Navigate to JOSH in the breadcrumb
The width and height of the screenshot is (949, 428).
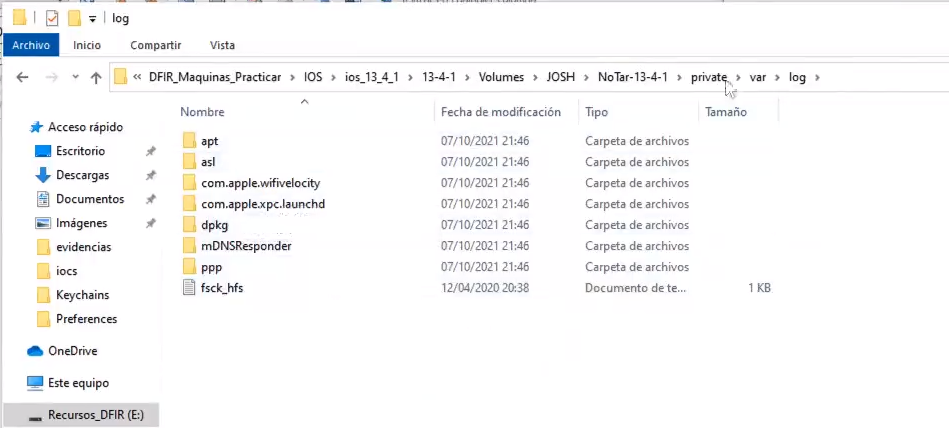(x=560, y=77)
